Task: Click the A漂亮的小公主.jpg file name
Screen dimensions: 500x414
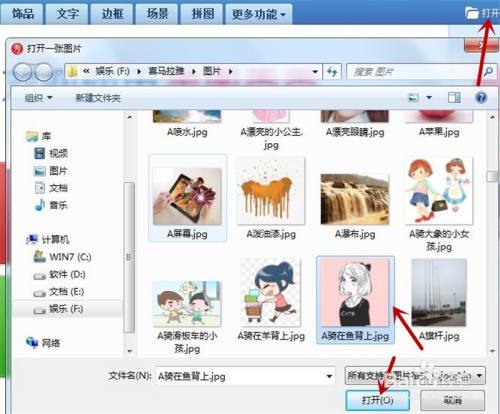Action: [x=271, y=138]
